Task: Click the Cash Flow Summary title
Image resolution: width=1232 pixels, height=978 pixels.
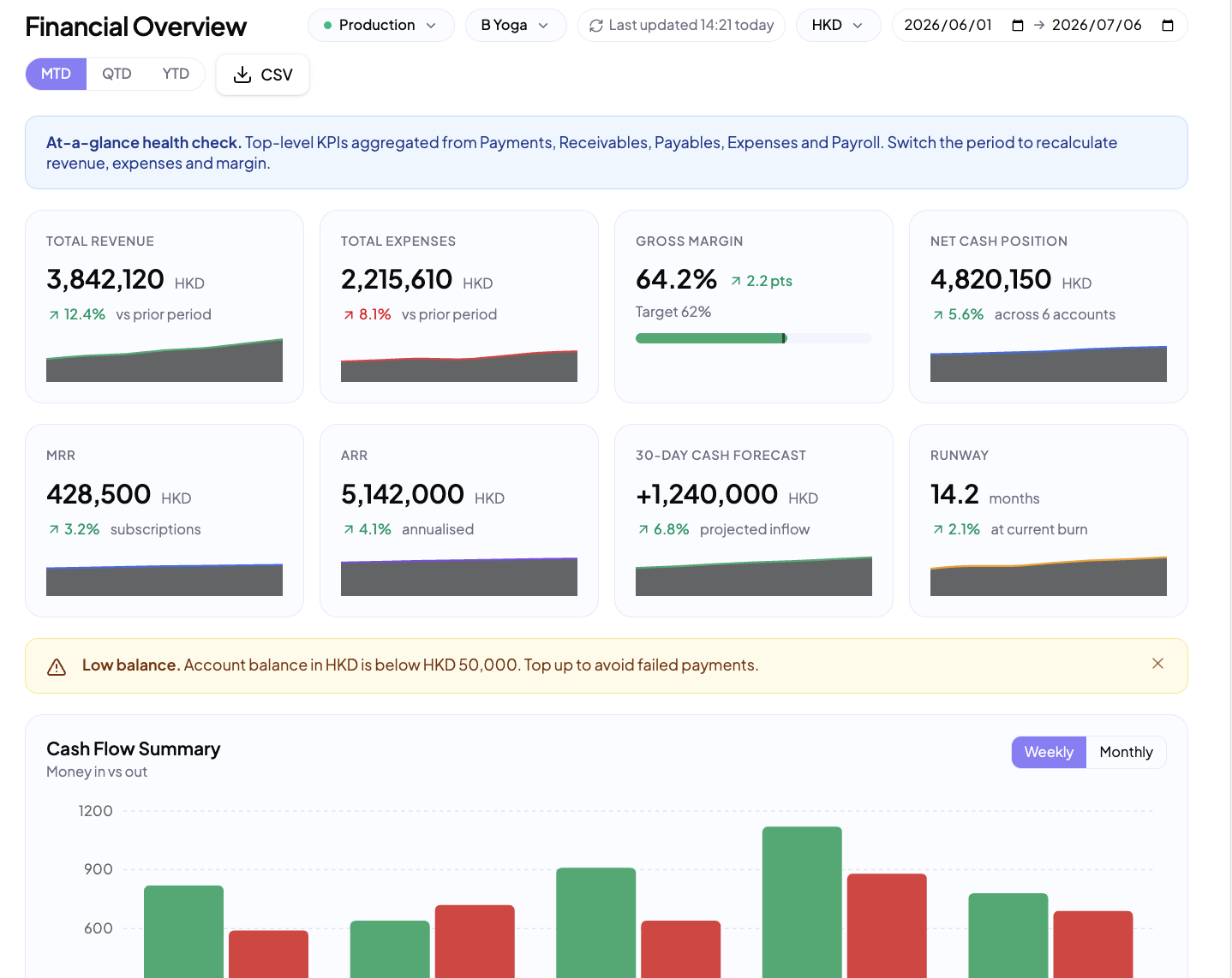Action: pos(134,749)
